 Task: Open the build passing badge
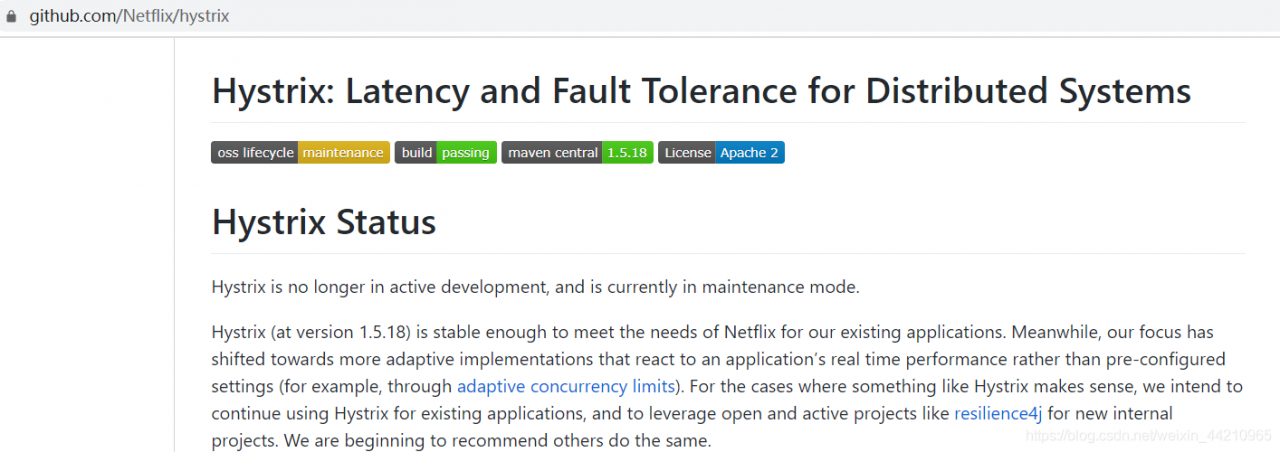[445, 152]
